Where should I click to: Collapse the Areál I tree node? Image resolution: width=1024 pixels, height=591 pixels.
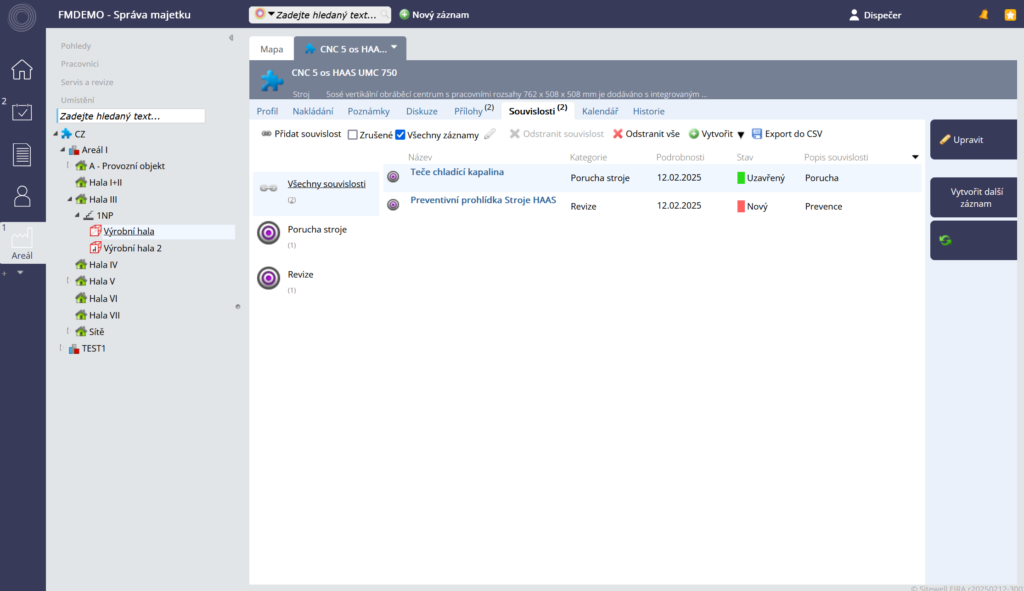tap(63, 150)
